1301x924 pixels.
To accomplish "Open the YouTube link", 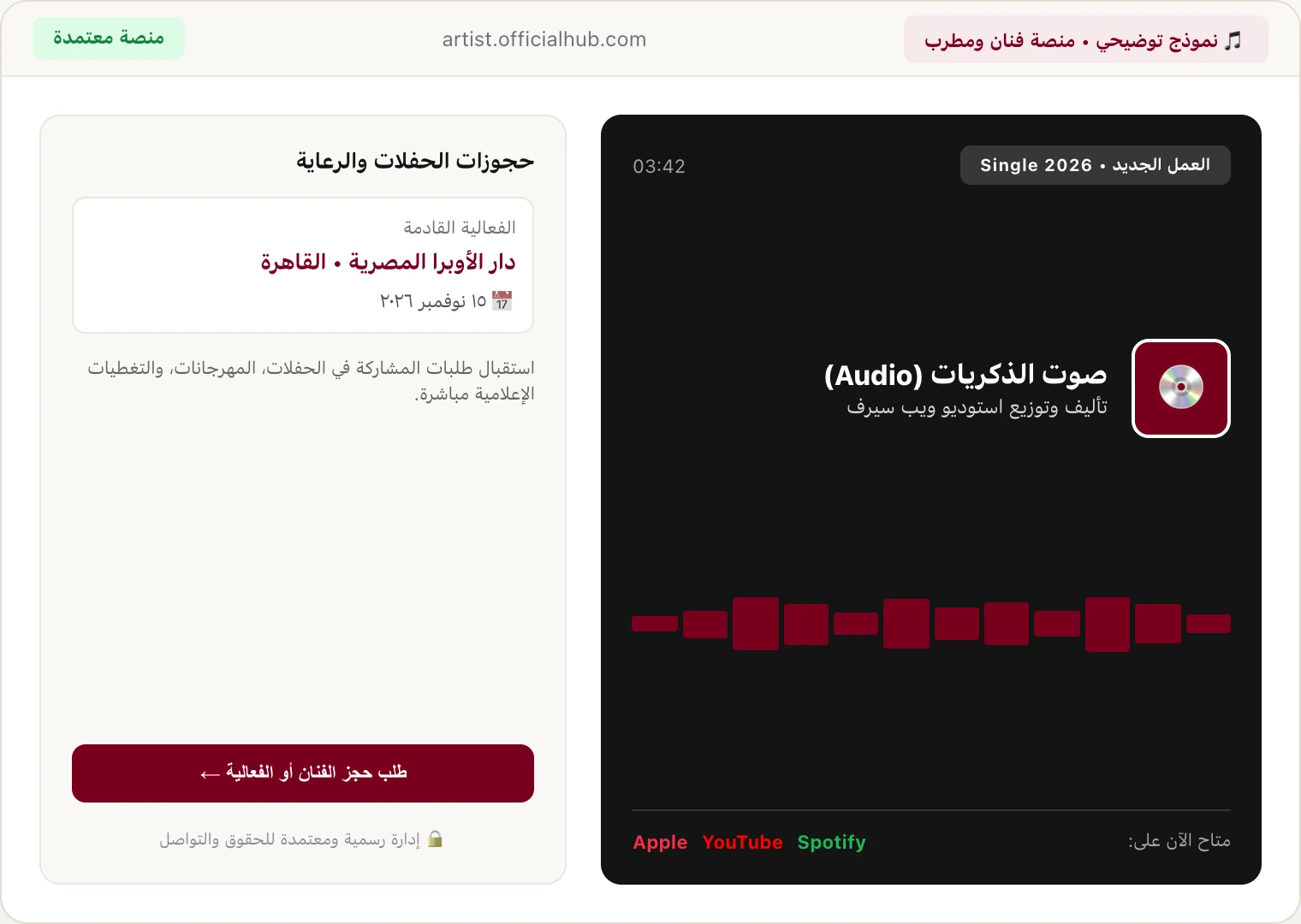I will click(742, 842).
